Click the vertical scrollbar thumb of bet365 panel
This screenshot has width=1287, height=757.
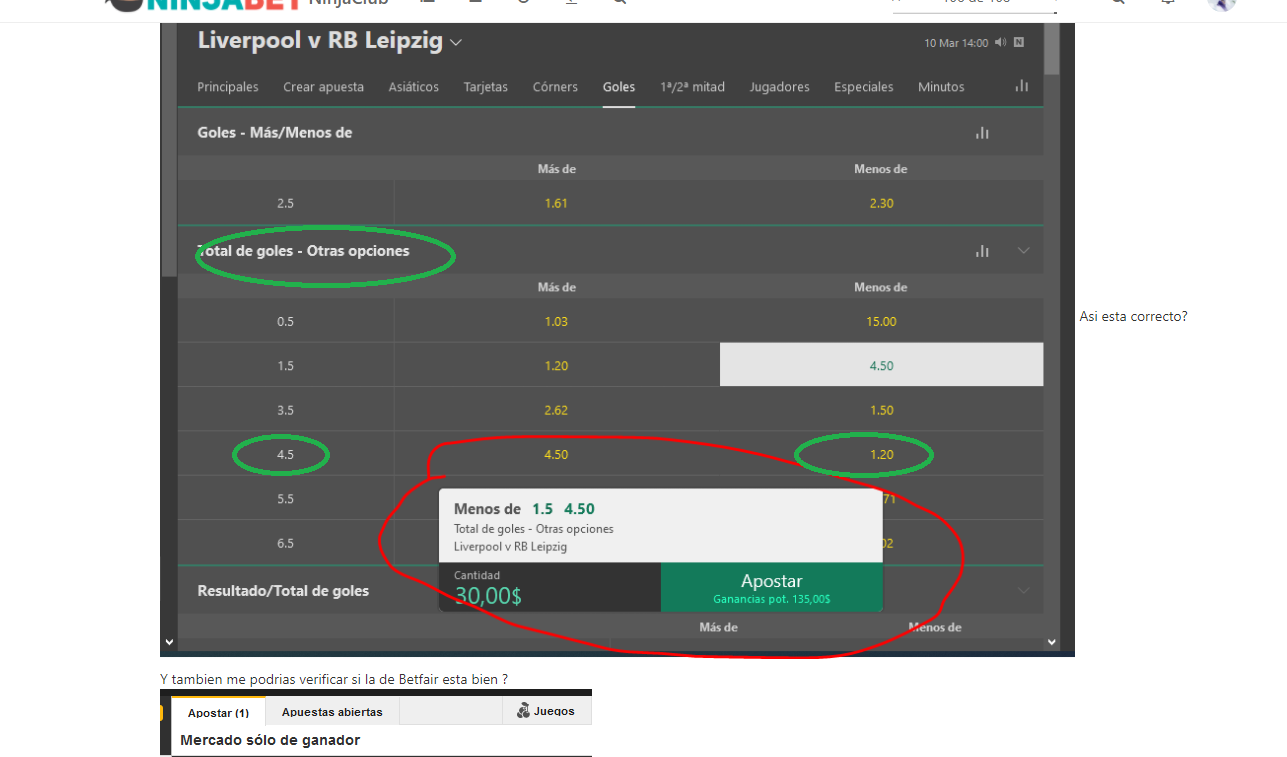click(1051, 48)
